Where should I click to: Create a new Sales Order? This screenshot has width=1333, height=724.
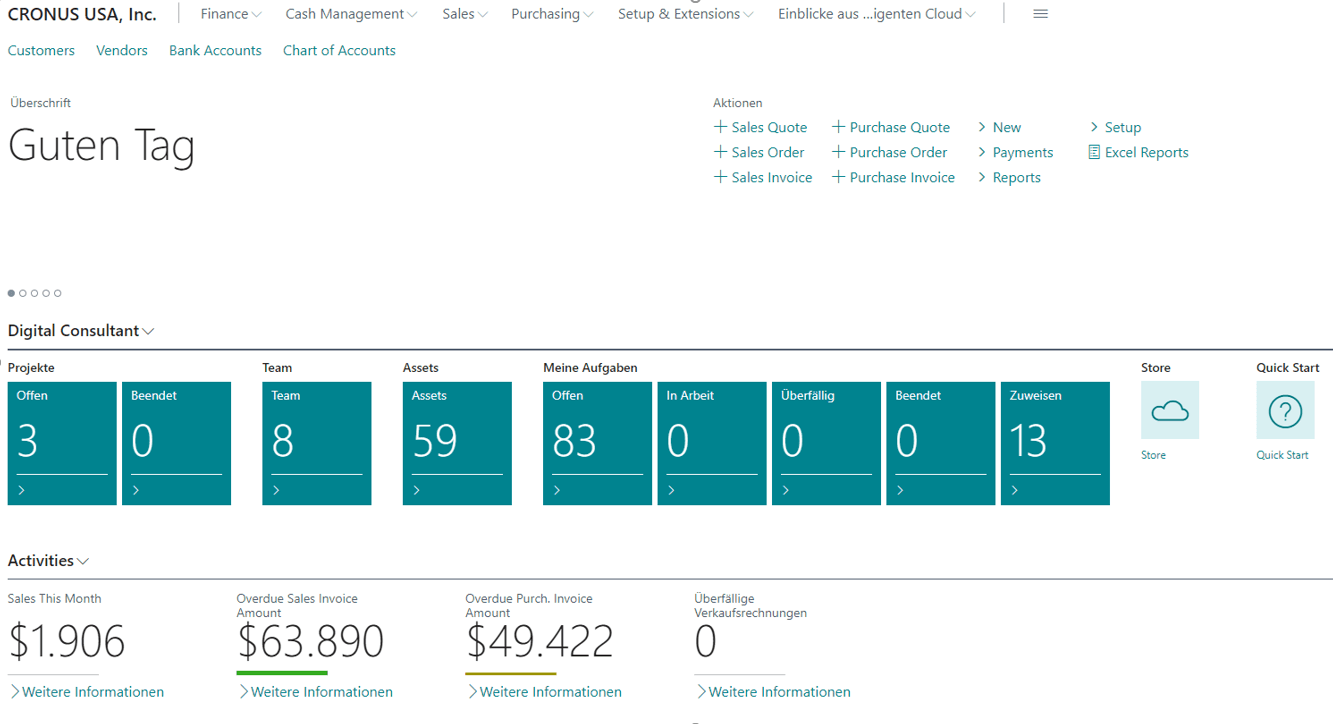(x=759, y=152)
